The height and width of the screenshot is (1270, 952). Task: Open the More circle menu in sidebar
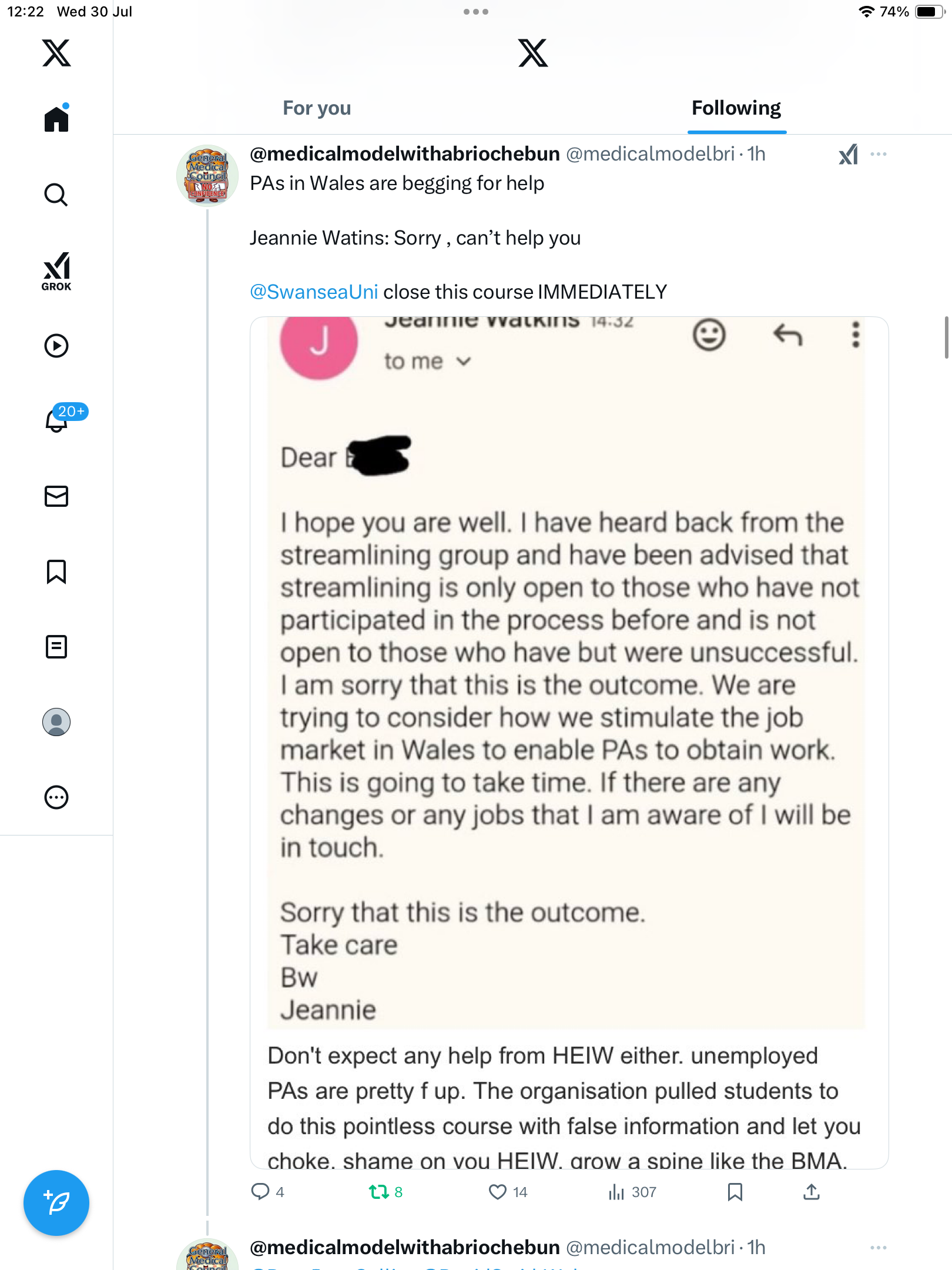56,797
